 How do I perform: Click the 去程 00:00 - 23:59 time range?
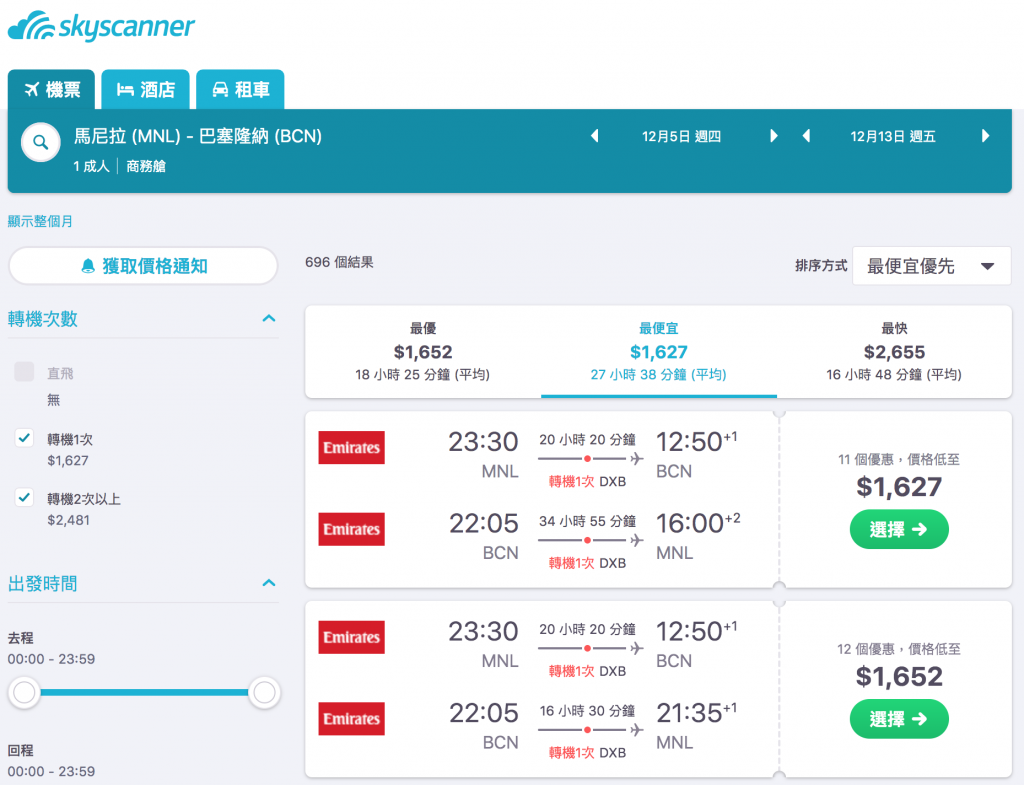pyautogui.click(x=51, y=659)
